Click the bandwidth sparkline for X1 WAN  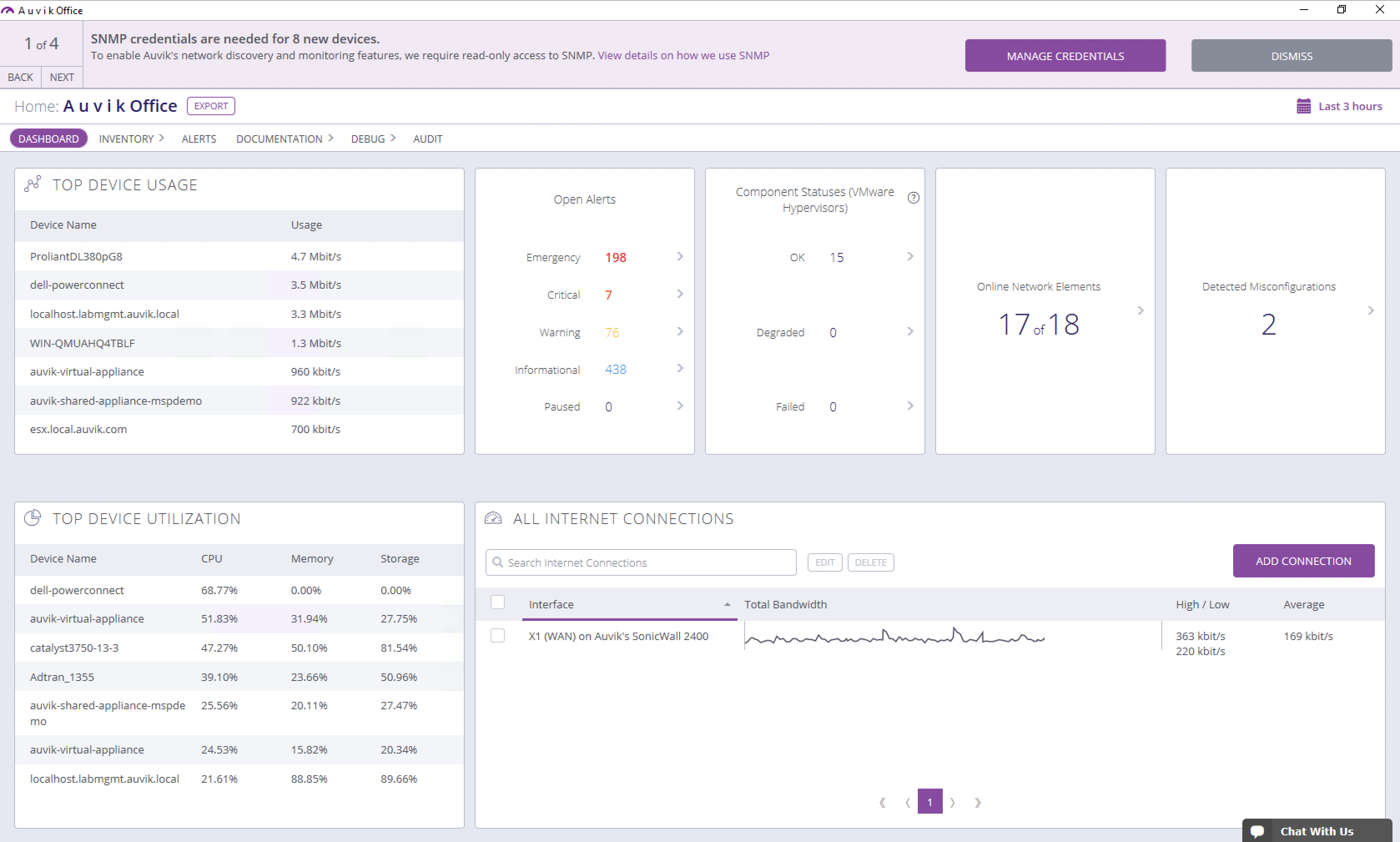[894, 637]
